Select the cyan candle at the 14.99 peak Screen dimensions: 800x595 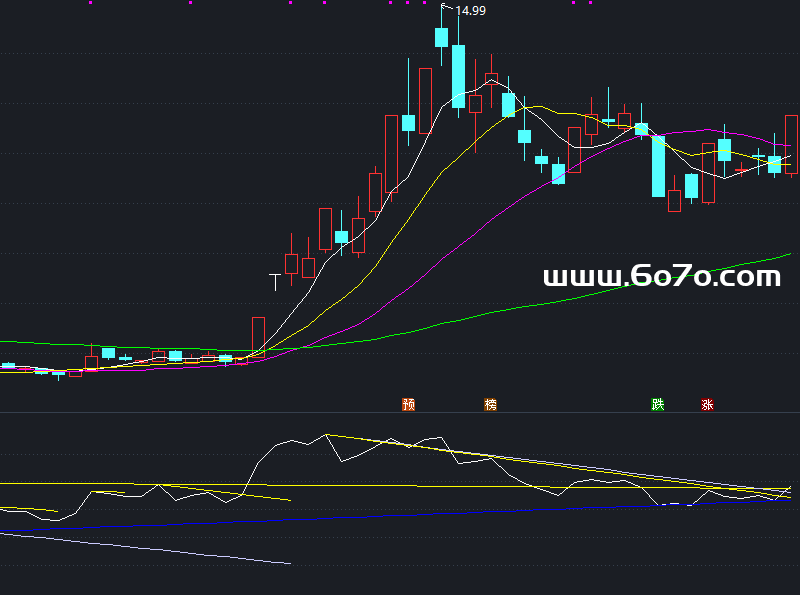(x=441, y=37)
